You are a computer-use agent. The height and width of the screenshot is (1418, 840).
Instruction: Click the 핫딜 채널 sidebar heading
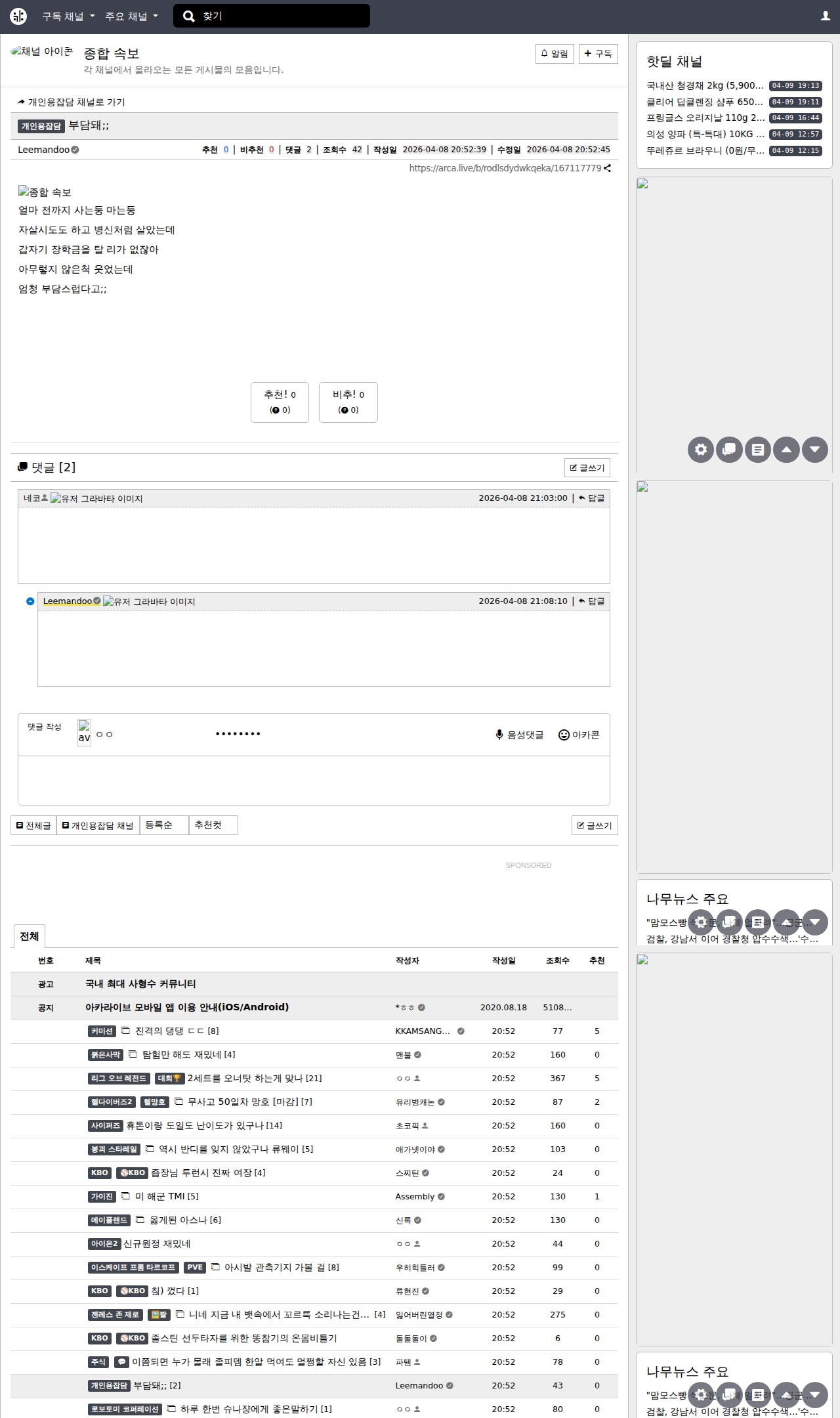pyautogui.click(x=675, y=61)
